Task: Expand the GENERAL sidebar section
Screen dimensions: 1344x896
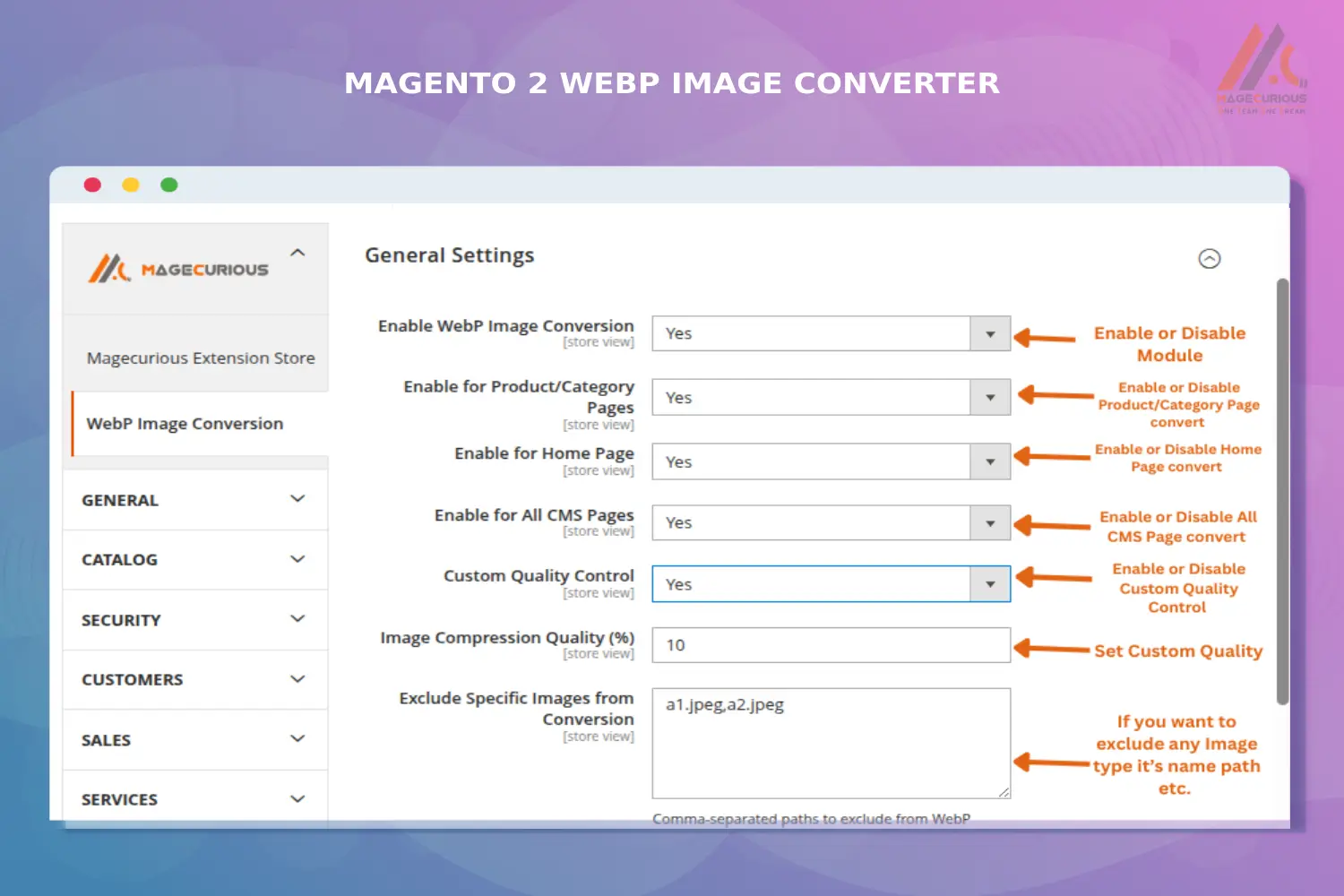Action: tap(194, 500)
